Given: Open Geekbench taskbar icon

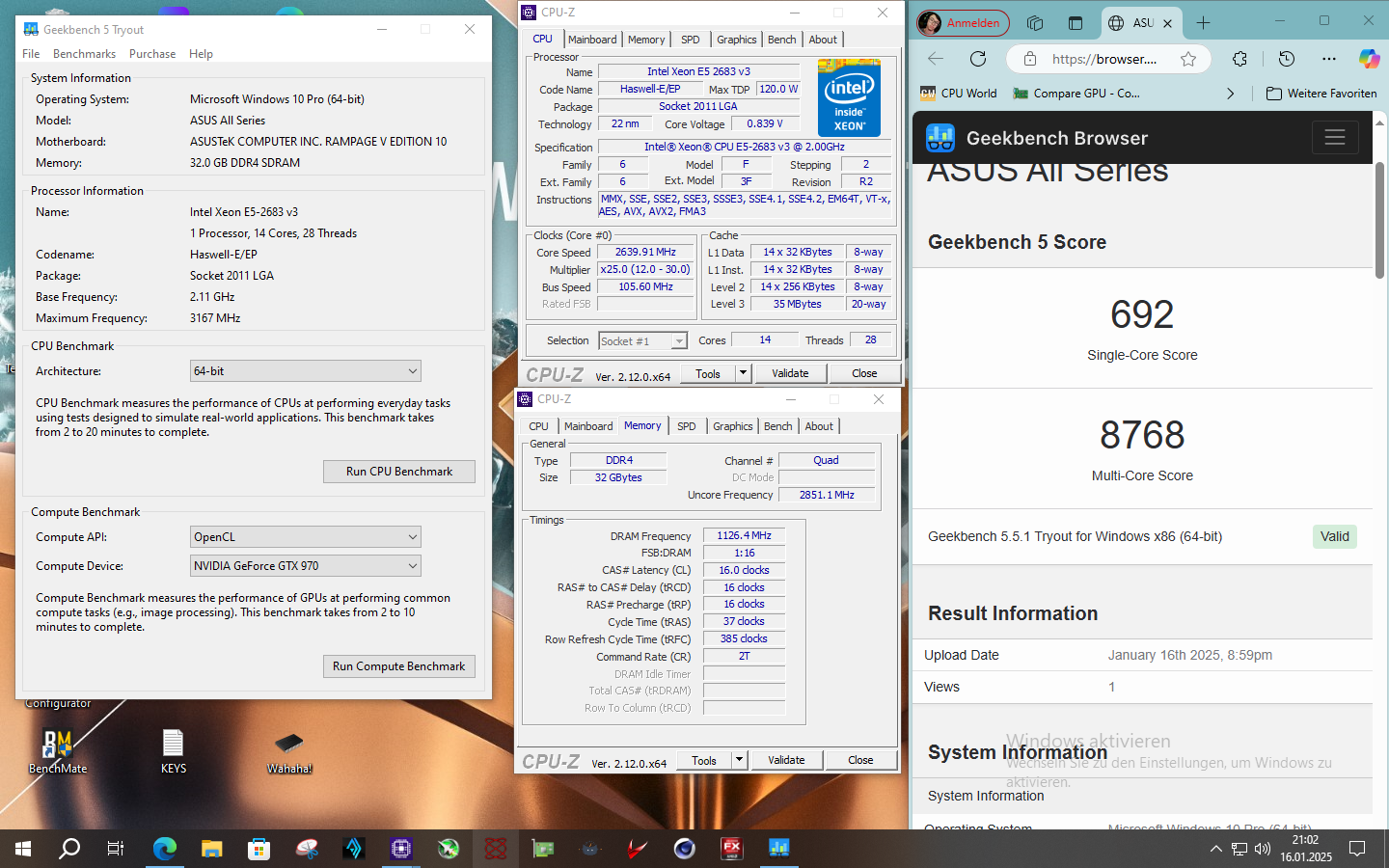Looking at the screenshot, I should point(779,849).
